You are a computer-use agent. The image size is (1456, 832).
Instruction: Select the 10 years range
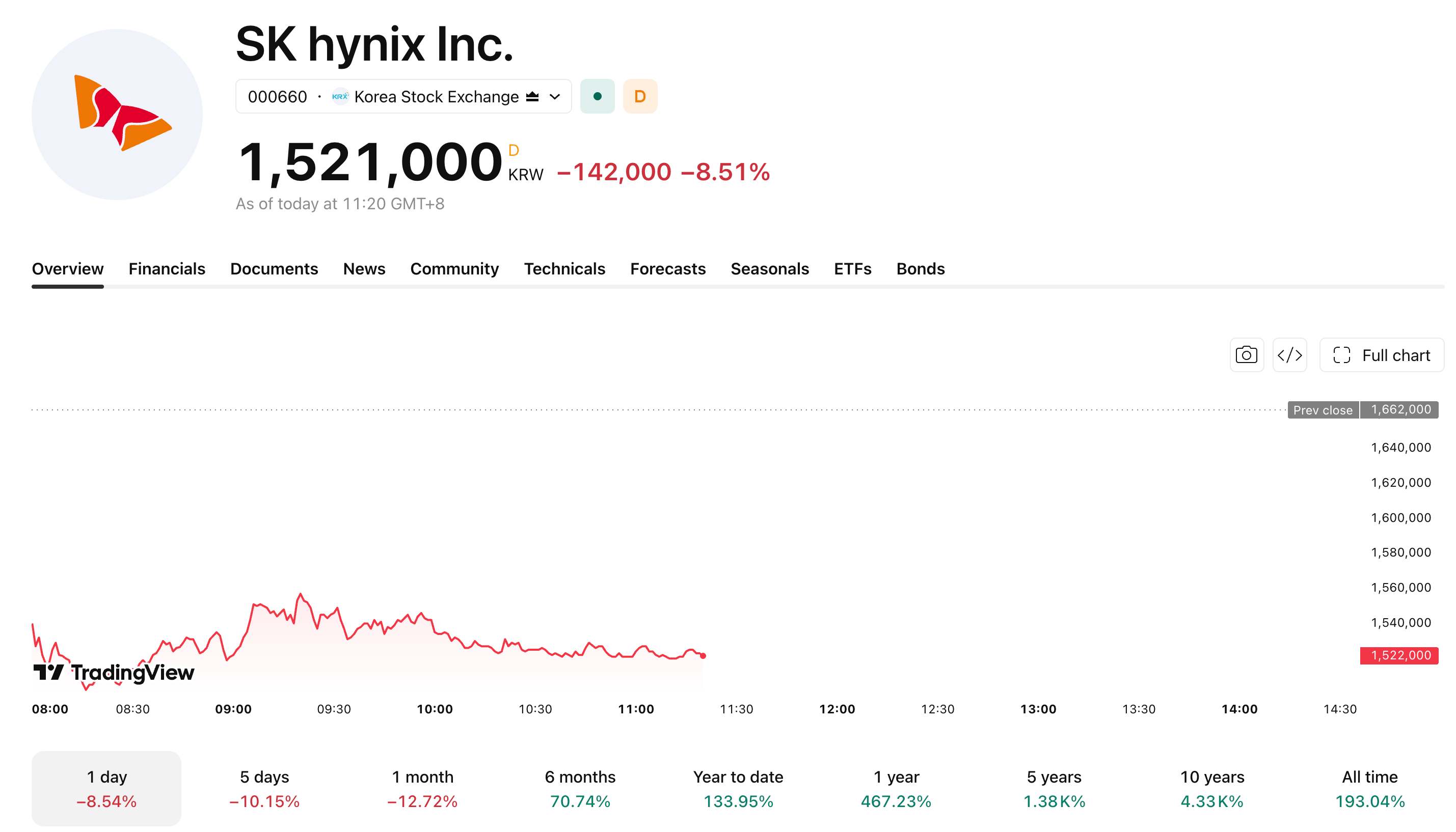click(1212, 789)
